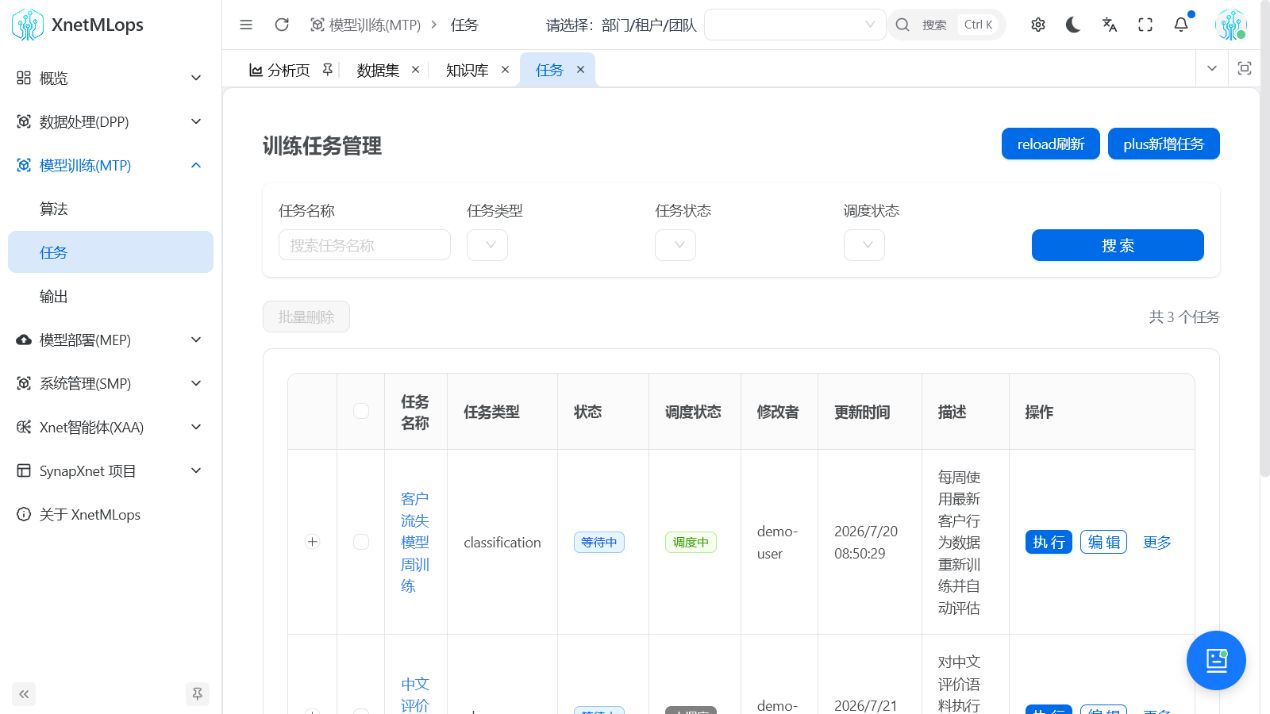The image size is (1270, 714).
Task: Click the header 搜索 Ctrl K box
Action: pos(947,25)
